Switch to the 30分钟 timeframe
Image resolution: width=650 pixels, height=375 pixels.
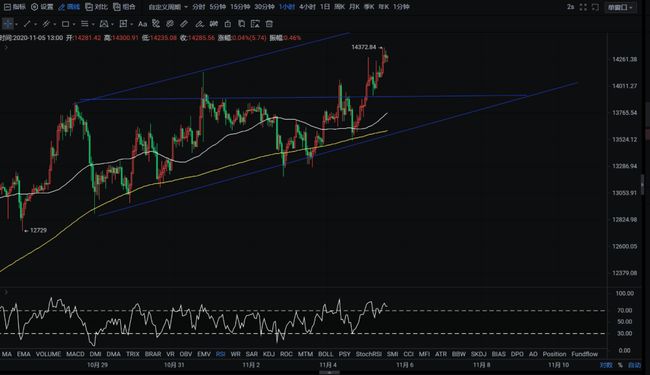coord(264,7)
